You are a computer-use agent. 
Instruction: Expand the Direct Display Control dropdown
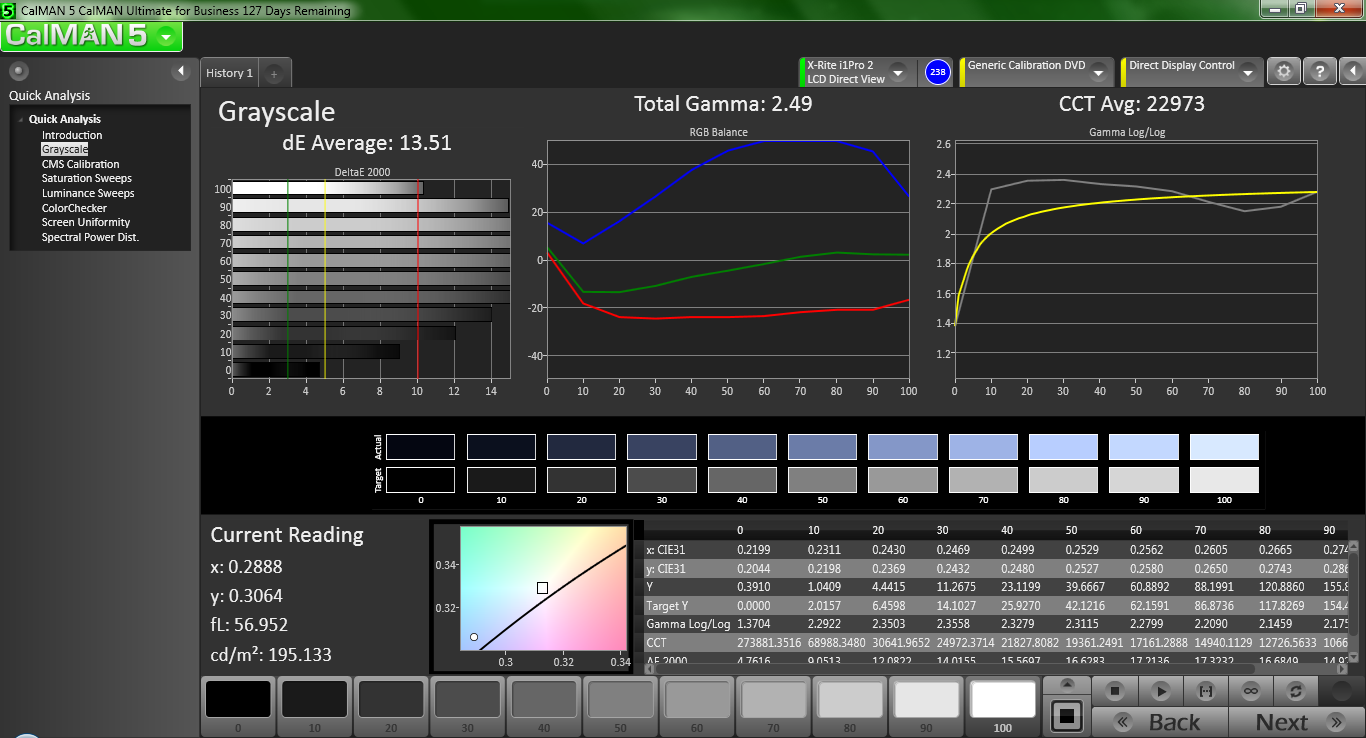coord(1248,73)
